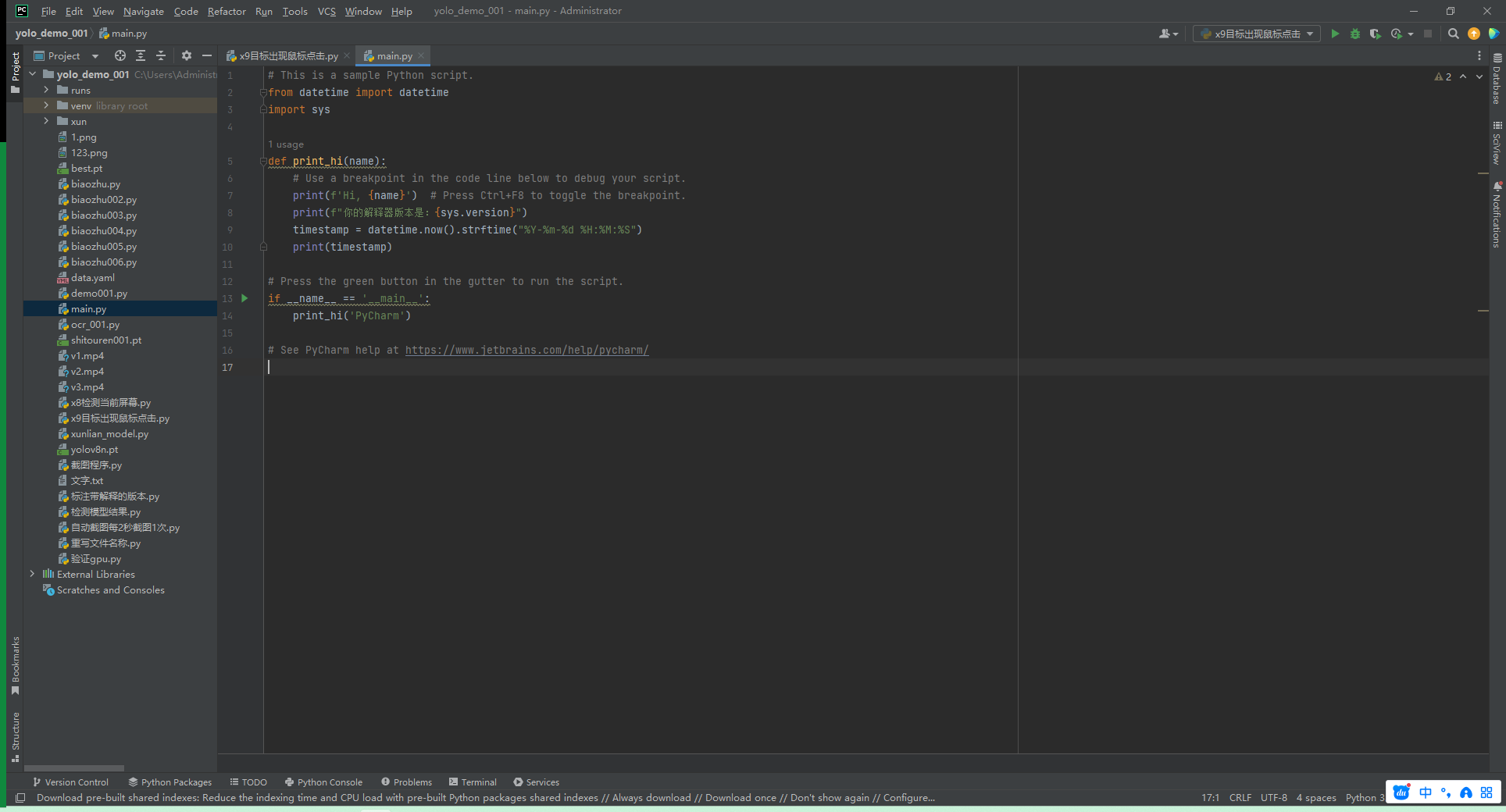Select Opened File target icon in Project panel
Screen dimensions: 1506x812
120,55
